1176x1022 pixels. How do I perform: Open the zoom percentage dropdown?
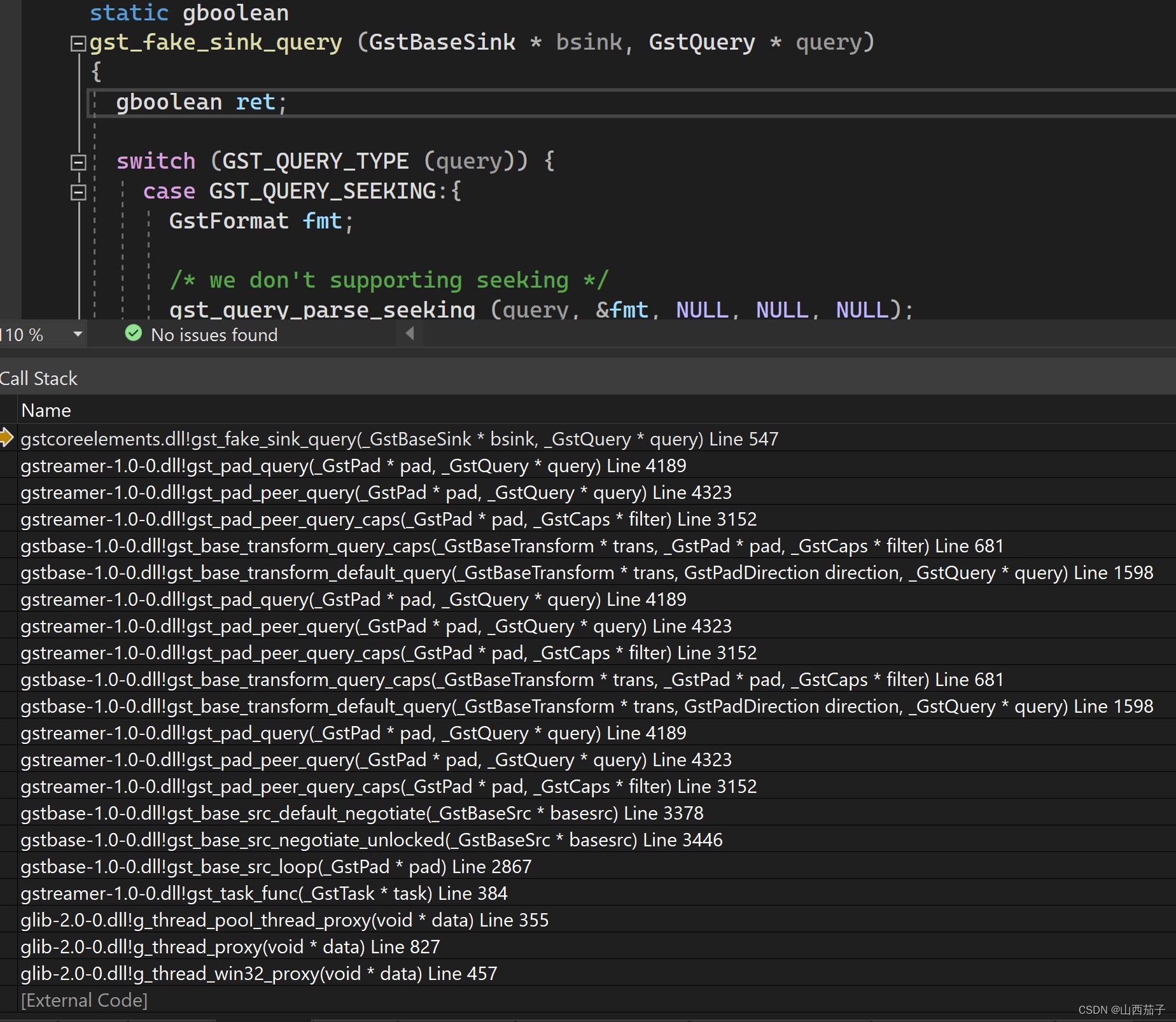click(x=78, y=334)
